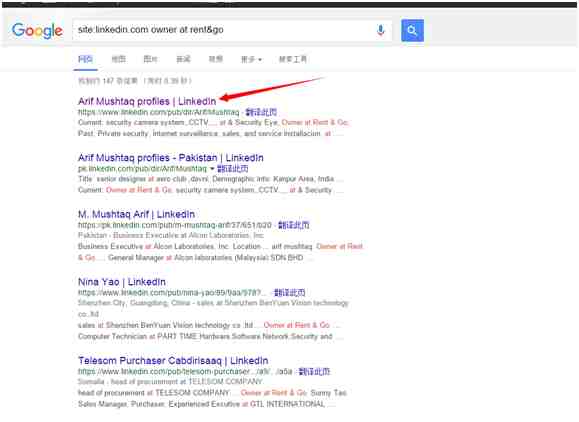Click the URL text of the Telesom Purchaser result

[185, 371]
